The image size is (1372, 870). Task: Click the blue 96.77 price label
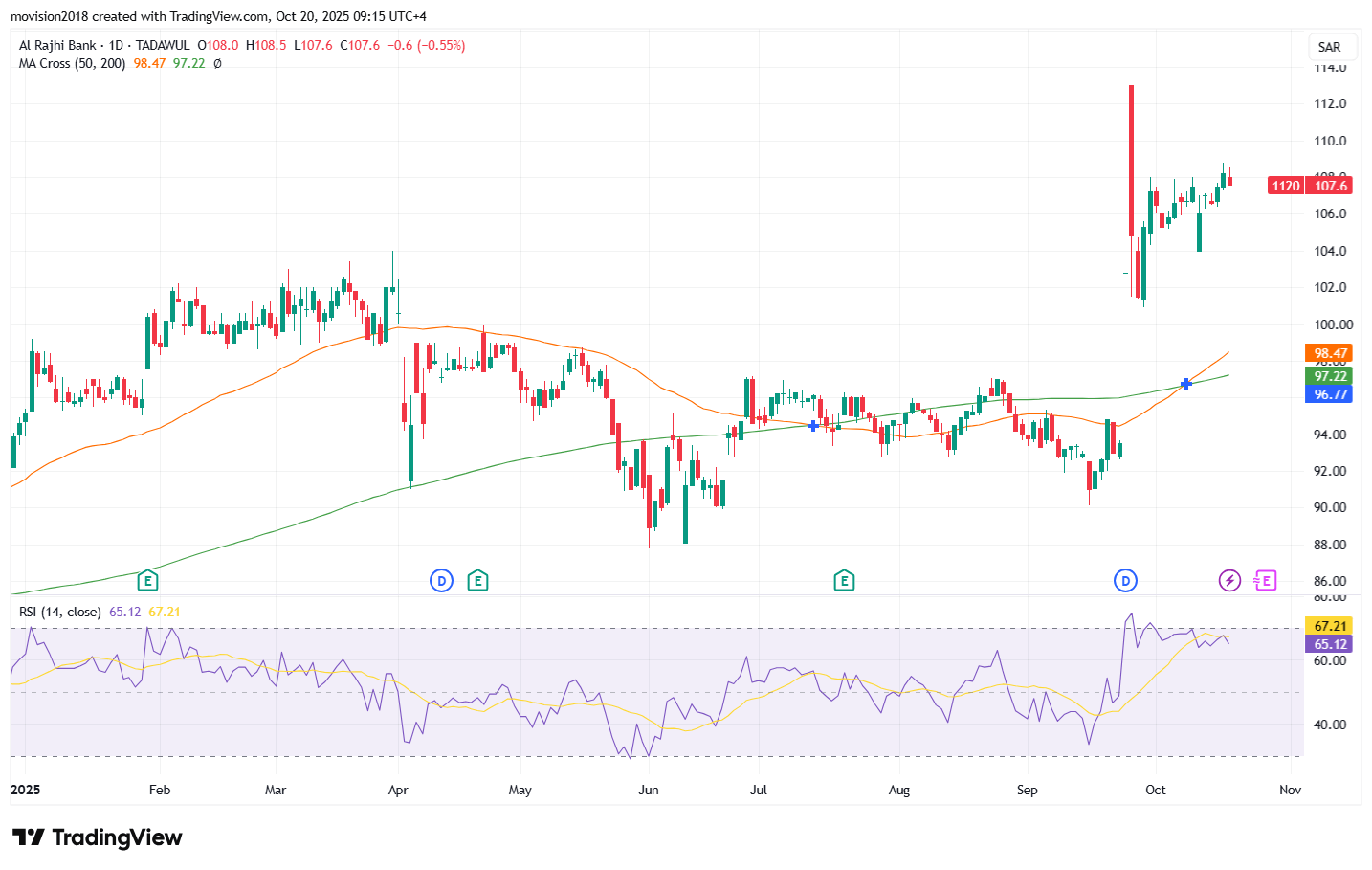pos(1329,394)
